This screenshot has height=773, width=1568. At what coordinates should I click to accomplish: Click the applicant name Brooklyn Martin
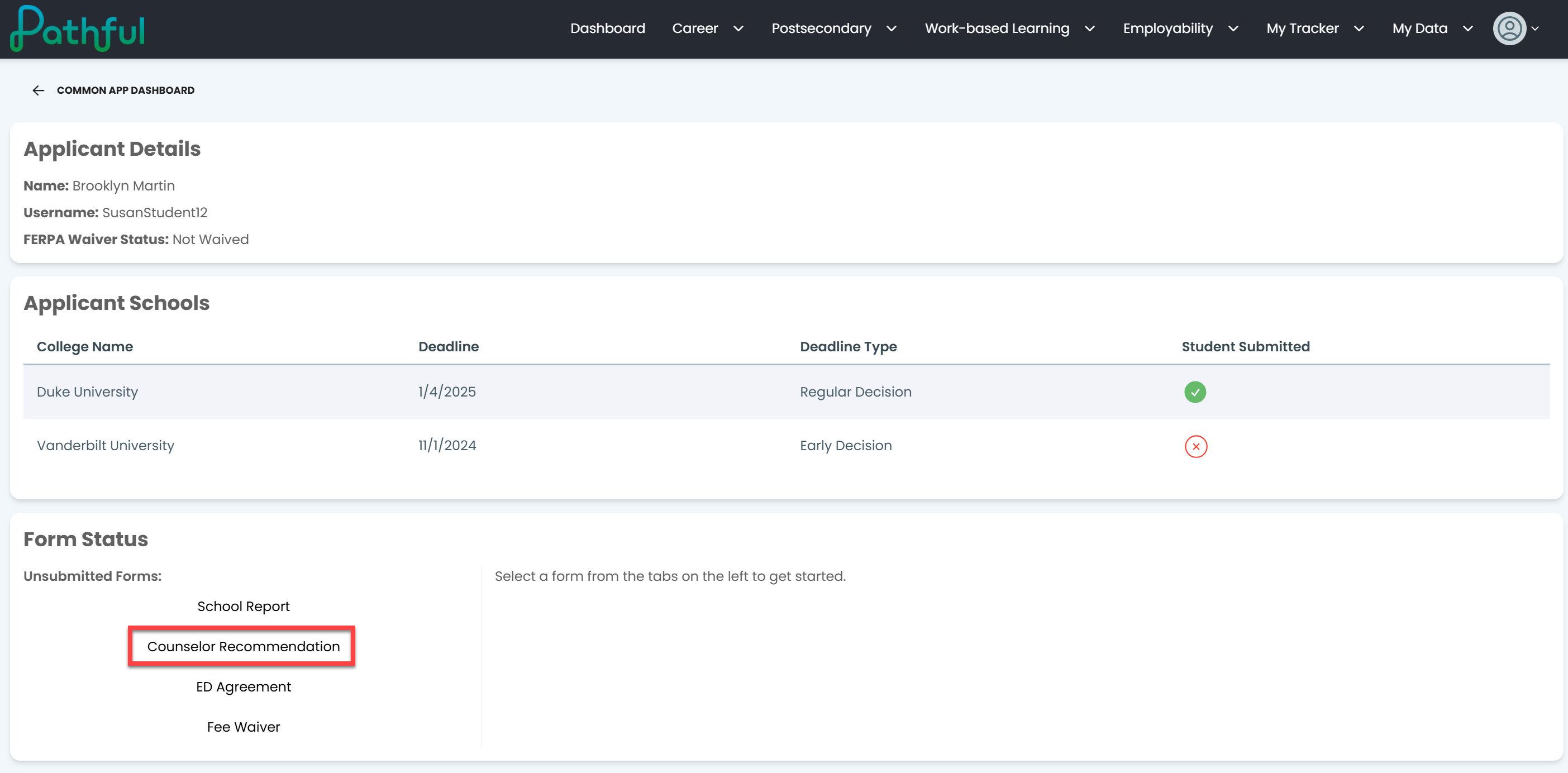tap(123, 185)
